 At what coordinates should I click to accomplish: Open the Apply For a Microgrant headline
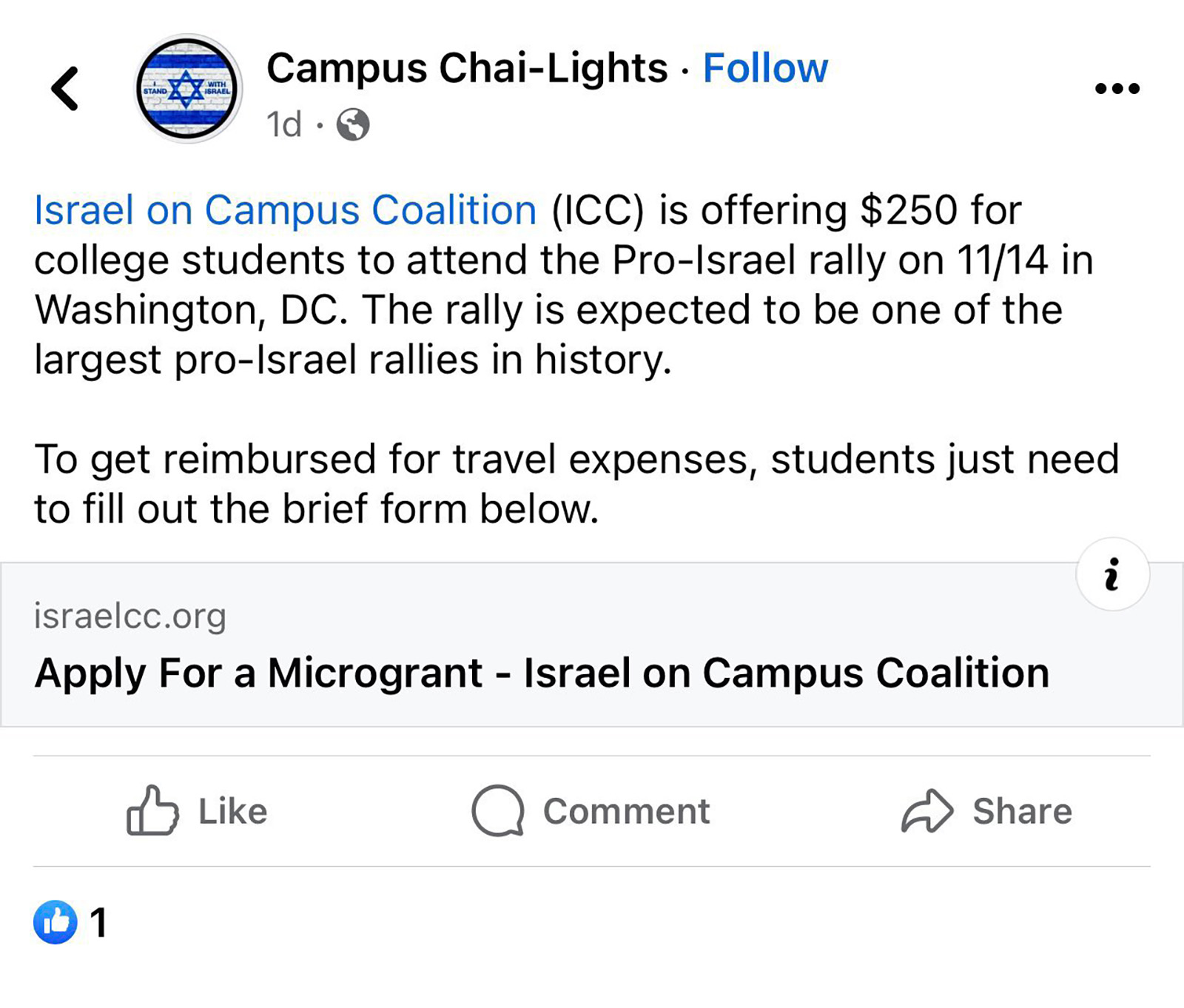pos(542,673)
